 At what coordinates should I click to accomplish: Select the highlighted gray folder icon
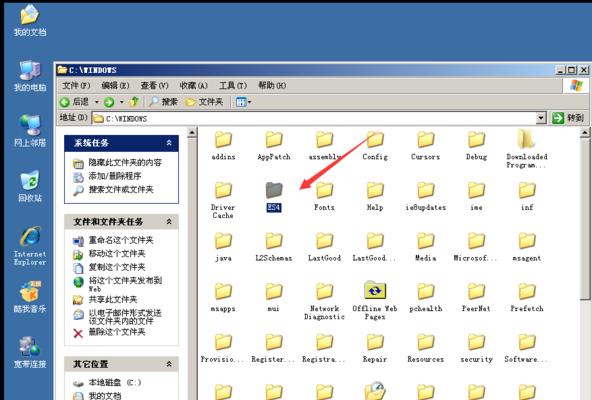point(274,190)
